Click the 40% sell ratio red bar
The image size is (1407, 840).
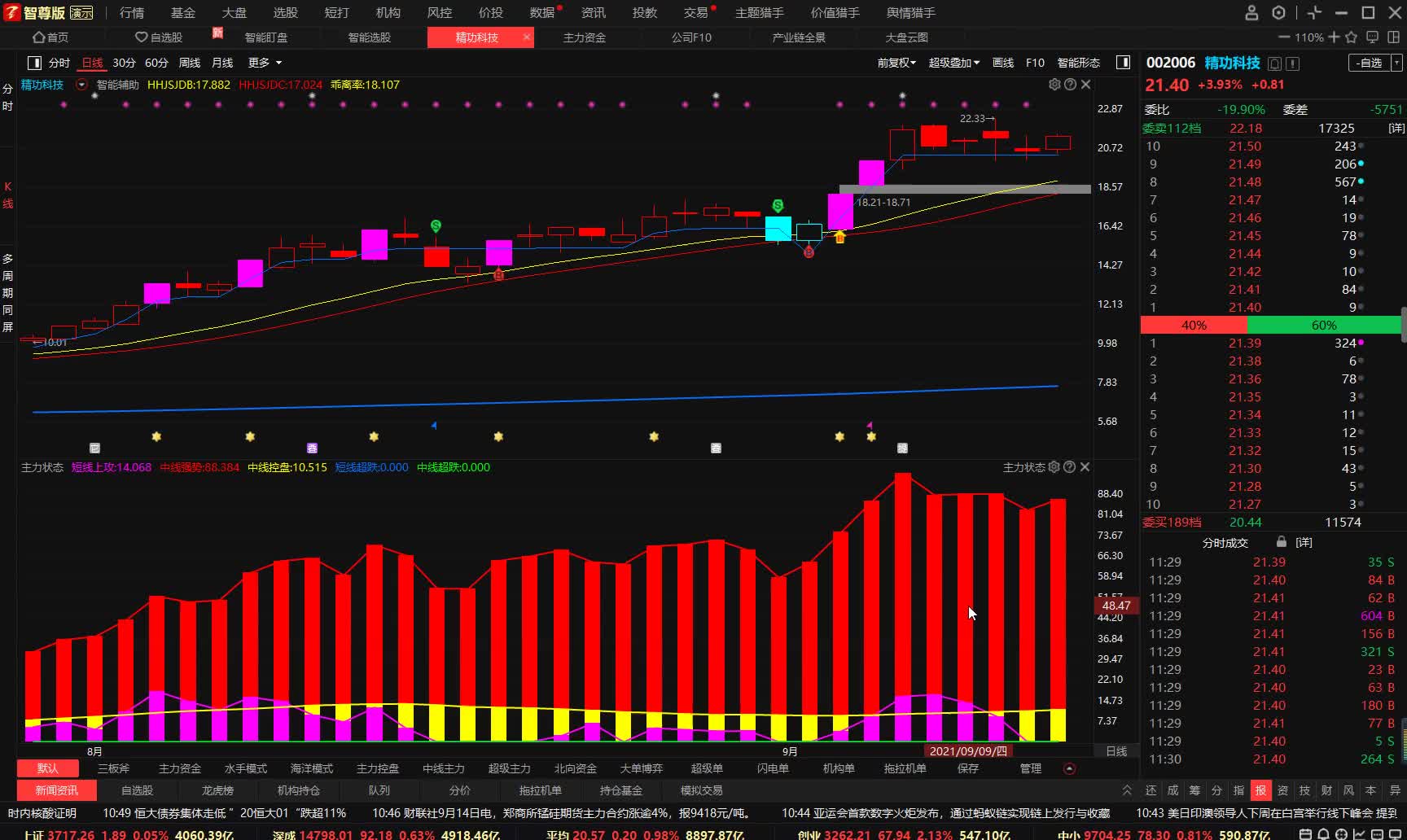point(1194,326)
